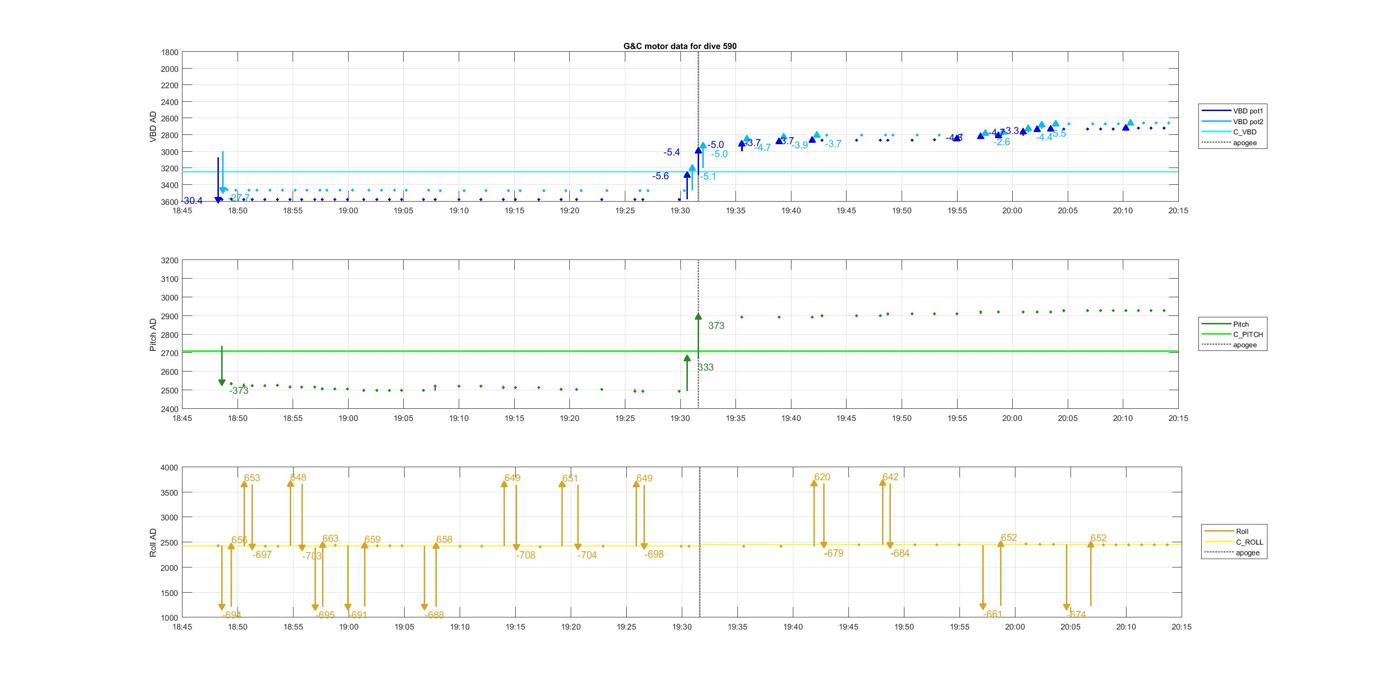Click the "-2.6" VBD data label

click(x=1001, y=142)
